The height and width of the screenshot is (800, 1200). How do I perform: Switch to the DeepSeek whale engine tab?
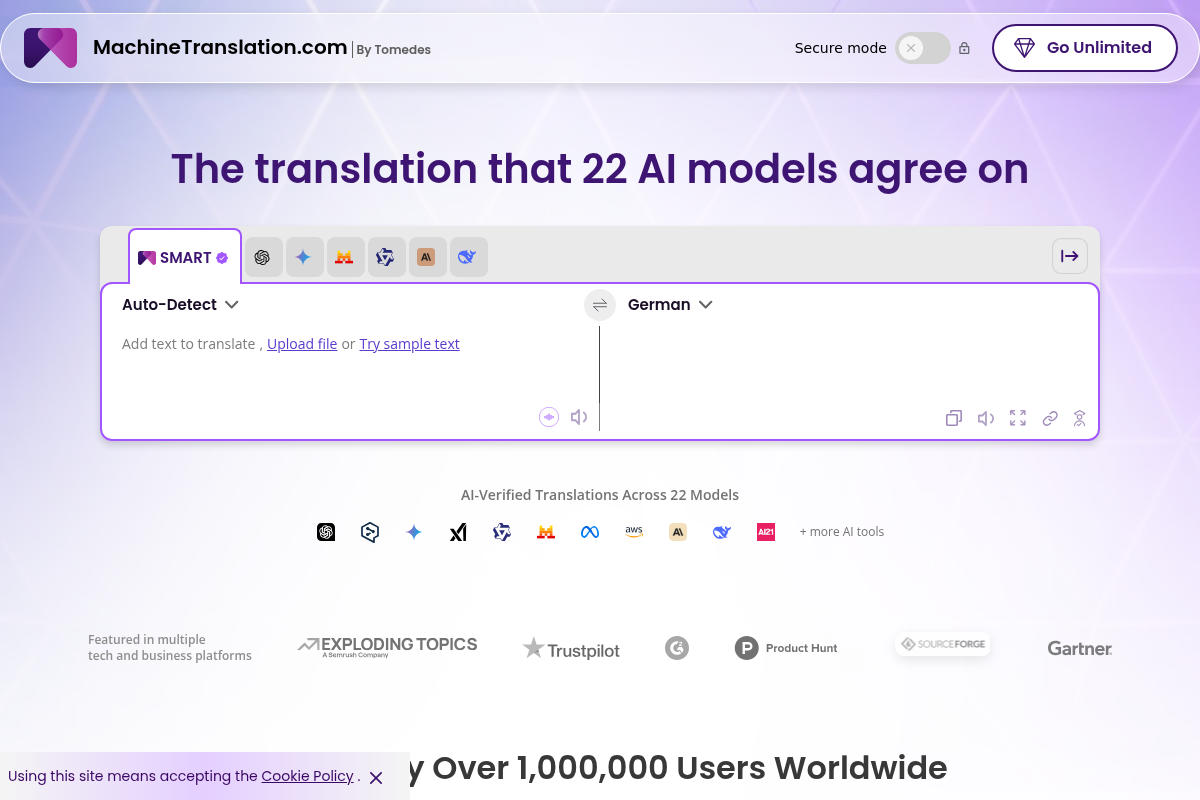click(x=467, y=257)
